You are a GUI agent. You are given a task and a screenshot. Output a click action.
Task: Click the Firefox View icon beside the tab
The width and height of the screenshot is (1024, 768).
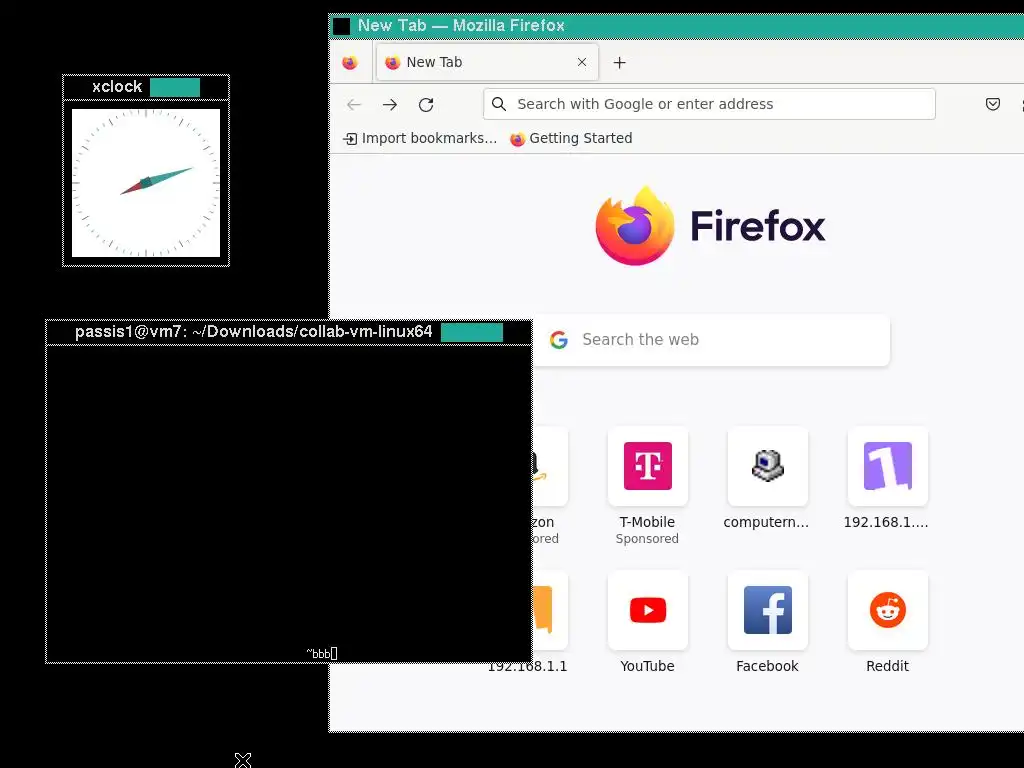point(350,63)
